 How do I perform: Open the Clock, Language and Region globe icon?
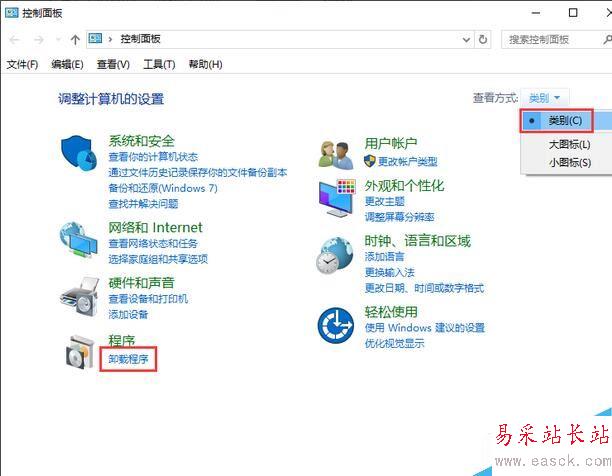pyautogui.click(x=335, y=255)
